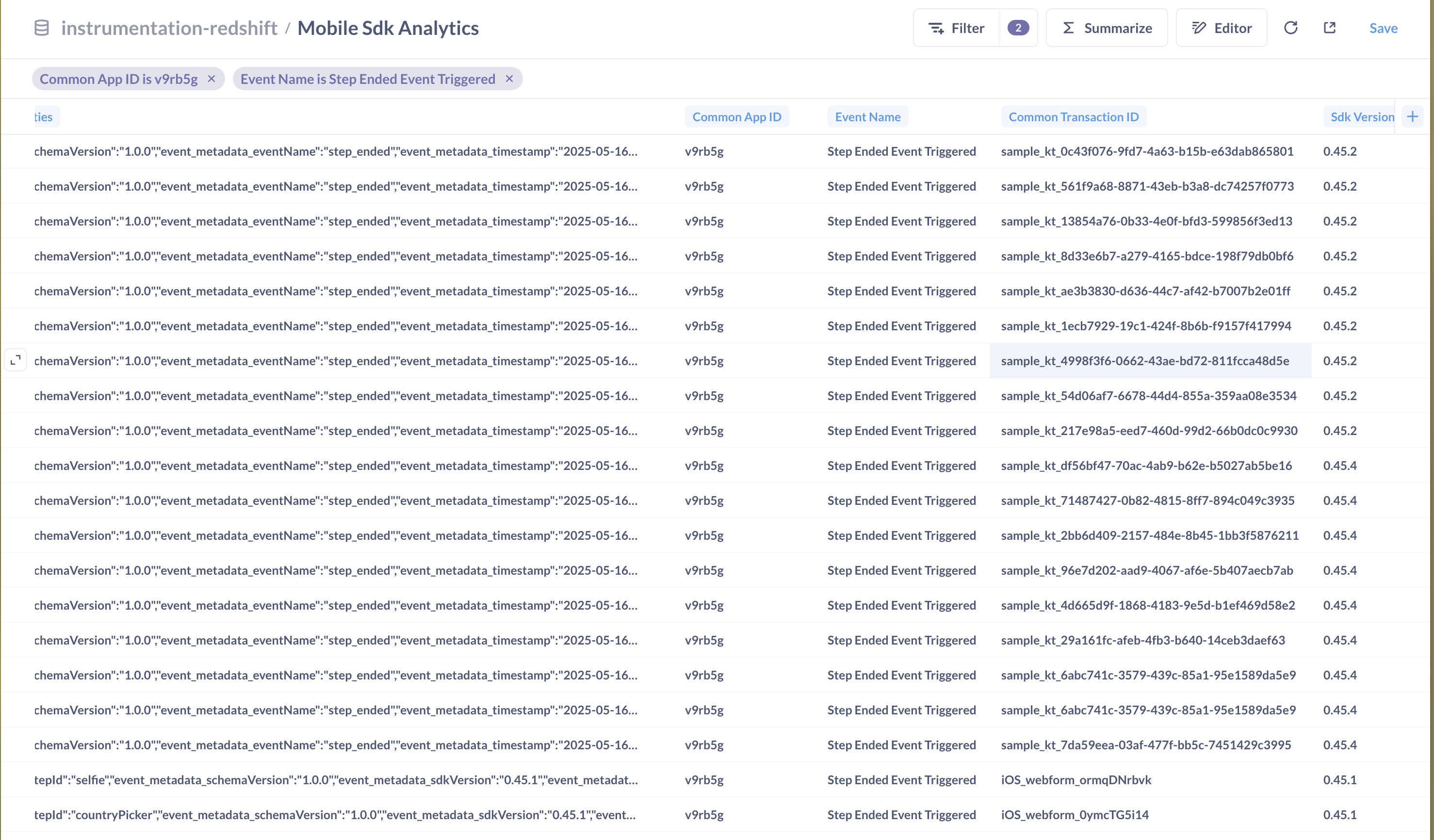Save the current question

tap(1384, 28)
